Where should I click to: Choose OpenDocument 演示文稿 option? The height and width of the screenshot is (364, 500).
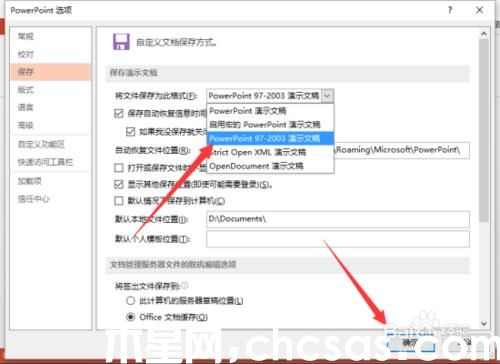coord(270,166)
